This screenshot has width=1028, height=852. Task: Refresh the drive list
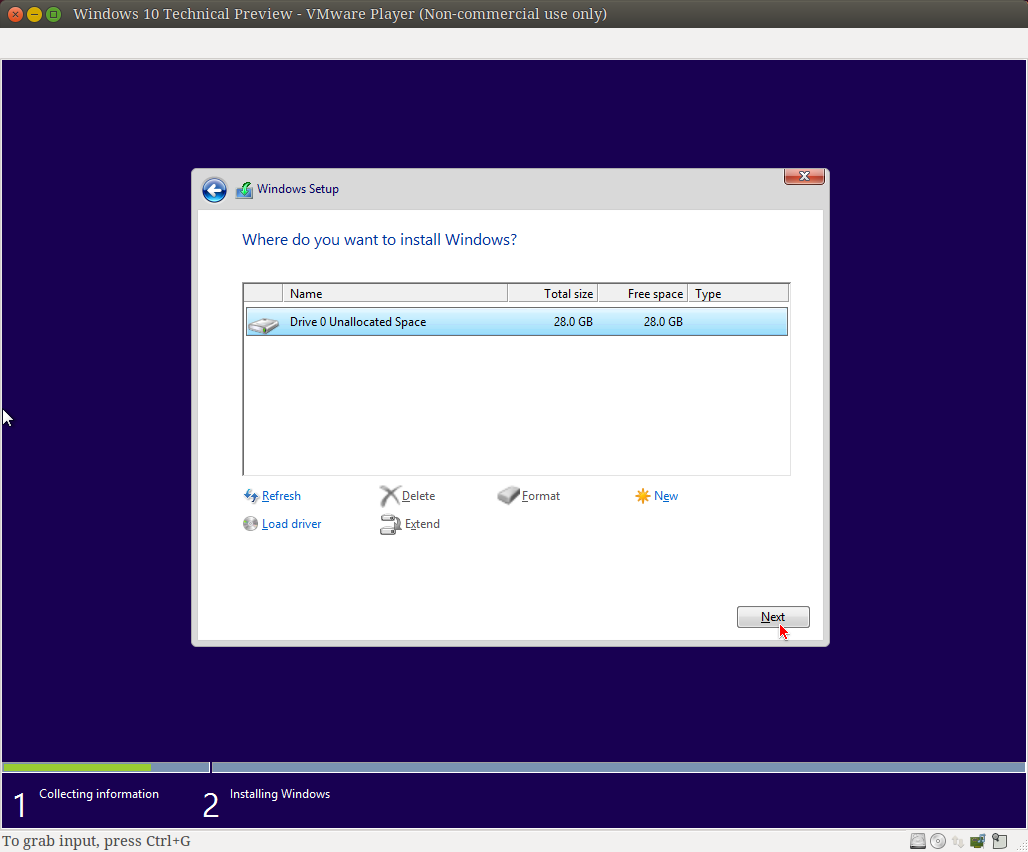tap(272, 496)
